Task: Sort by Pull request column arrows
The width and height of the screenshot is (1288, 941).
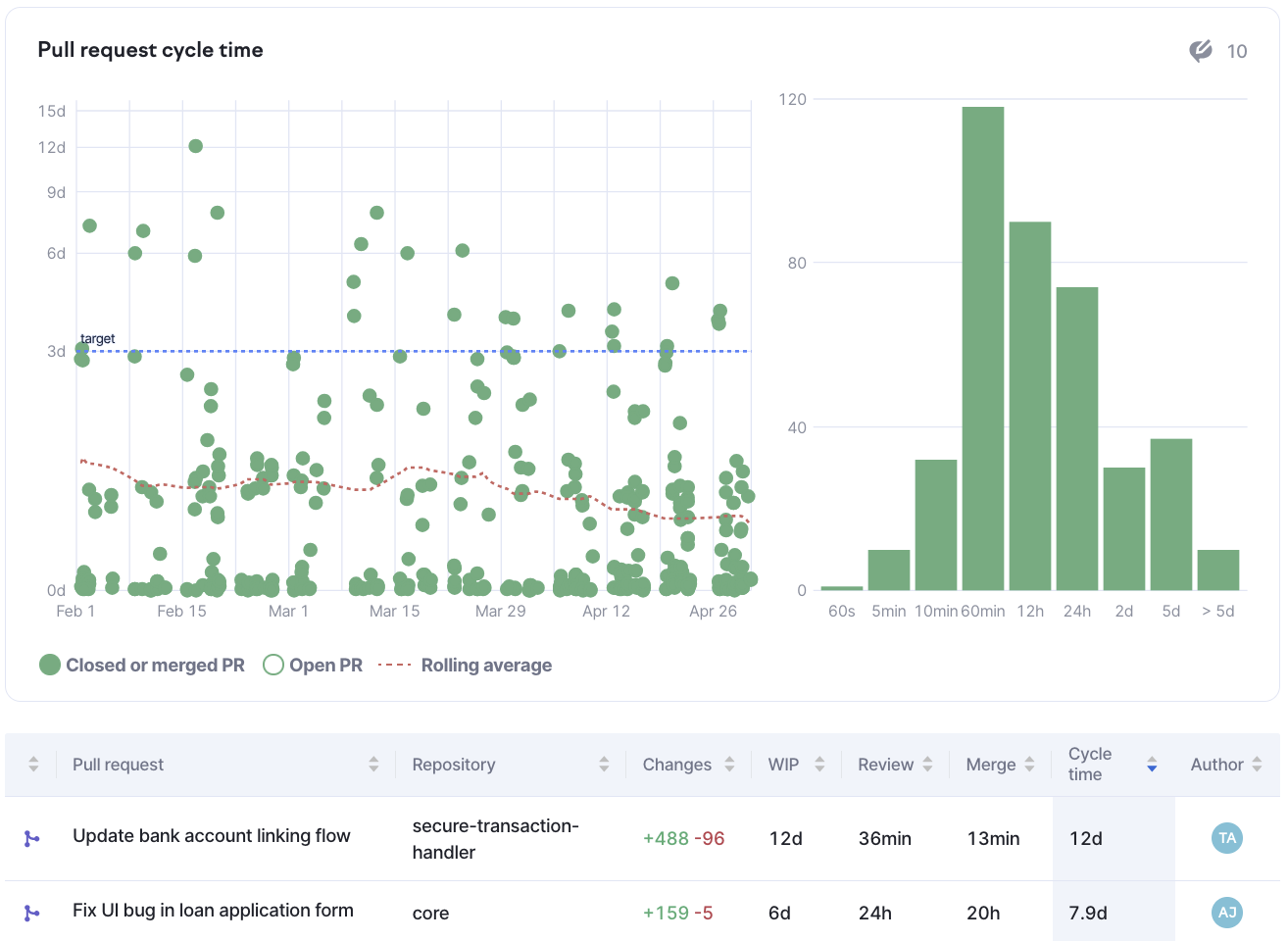Action: [x=373, y=765]
